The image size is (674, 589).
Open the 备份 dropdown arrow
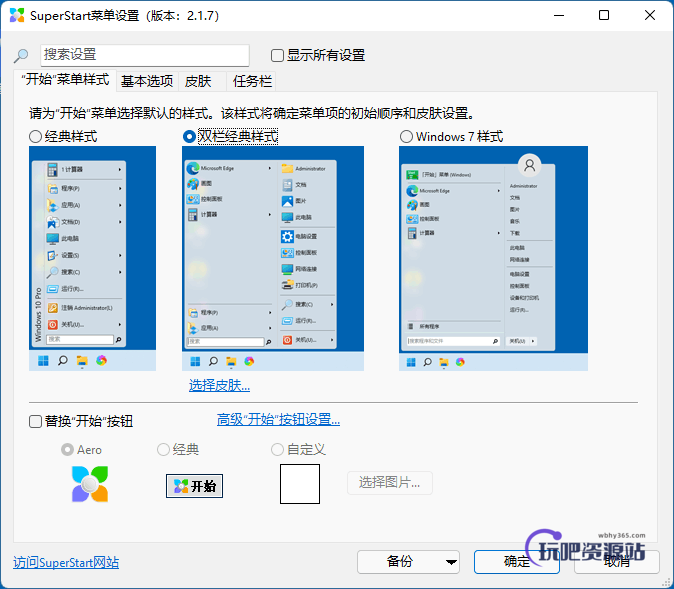pos(451,562)
